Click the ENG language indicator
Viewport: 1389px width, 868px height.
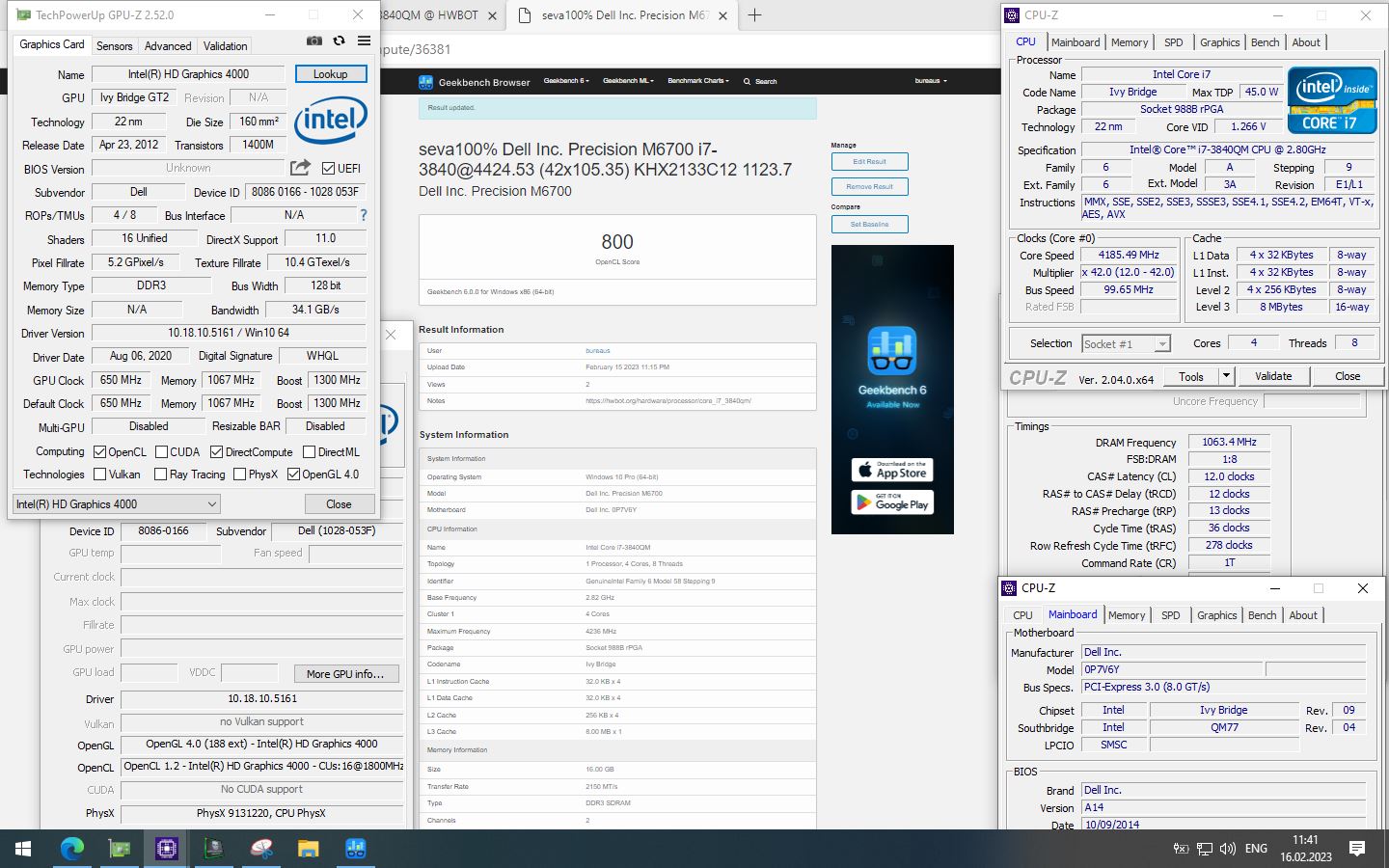(x=1256, y=849)
